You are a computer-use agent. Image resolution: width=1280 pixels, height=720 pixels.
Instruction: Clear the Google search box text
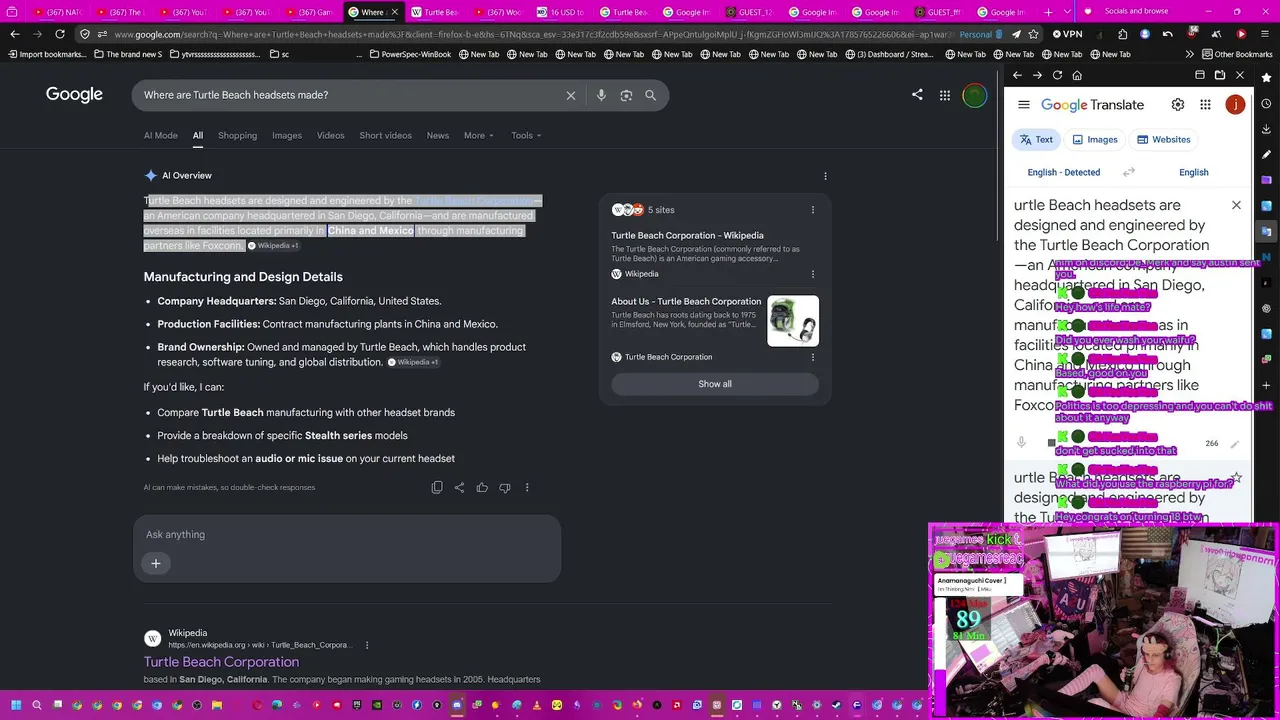(x=571, y=95)
